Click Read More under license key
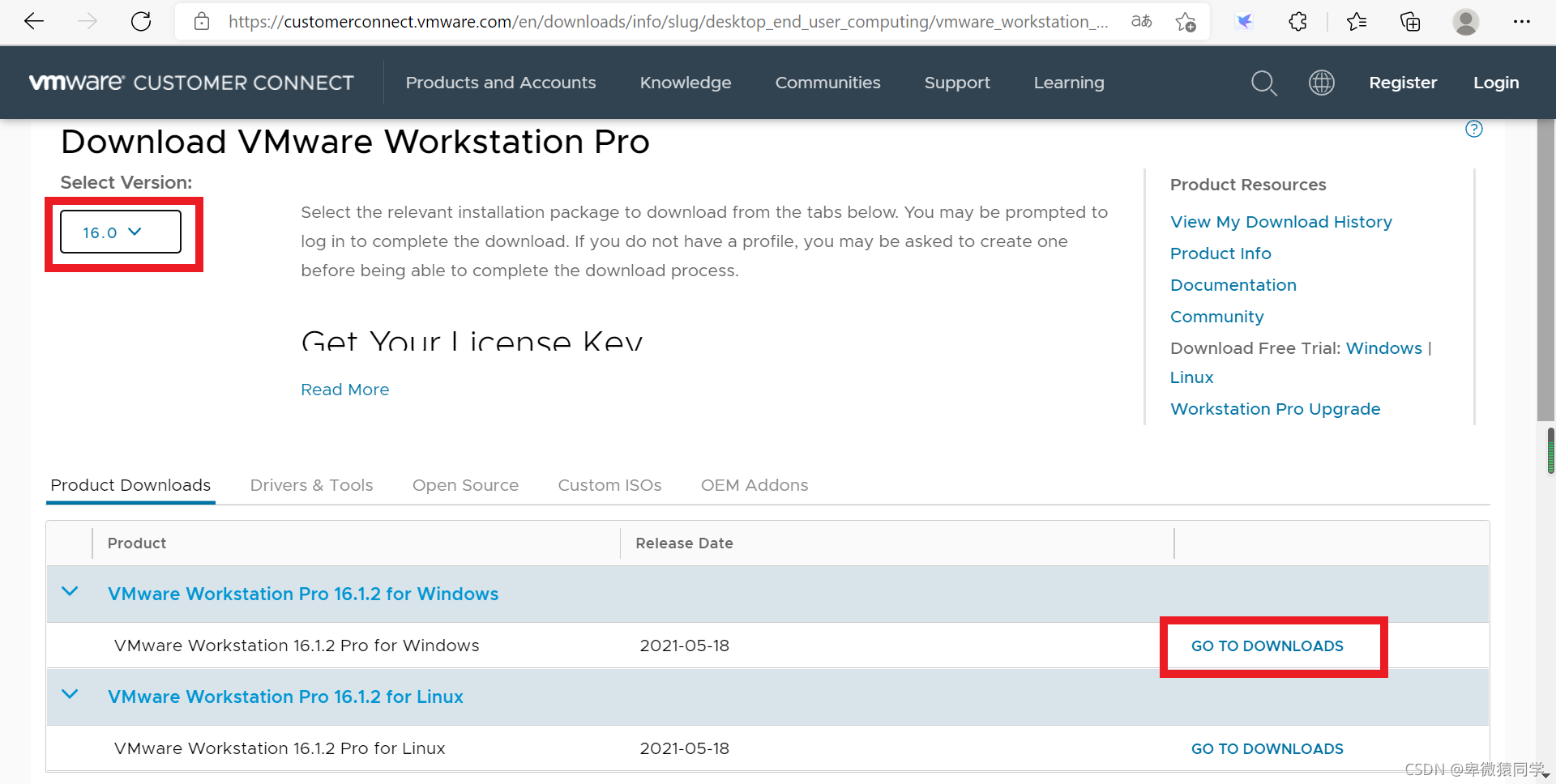 tap(345, 390)
